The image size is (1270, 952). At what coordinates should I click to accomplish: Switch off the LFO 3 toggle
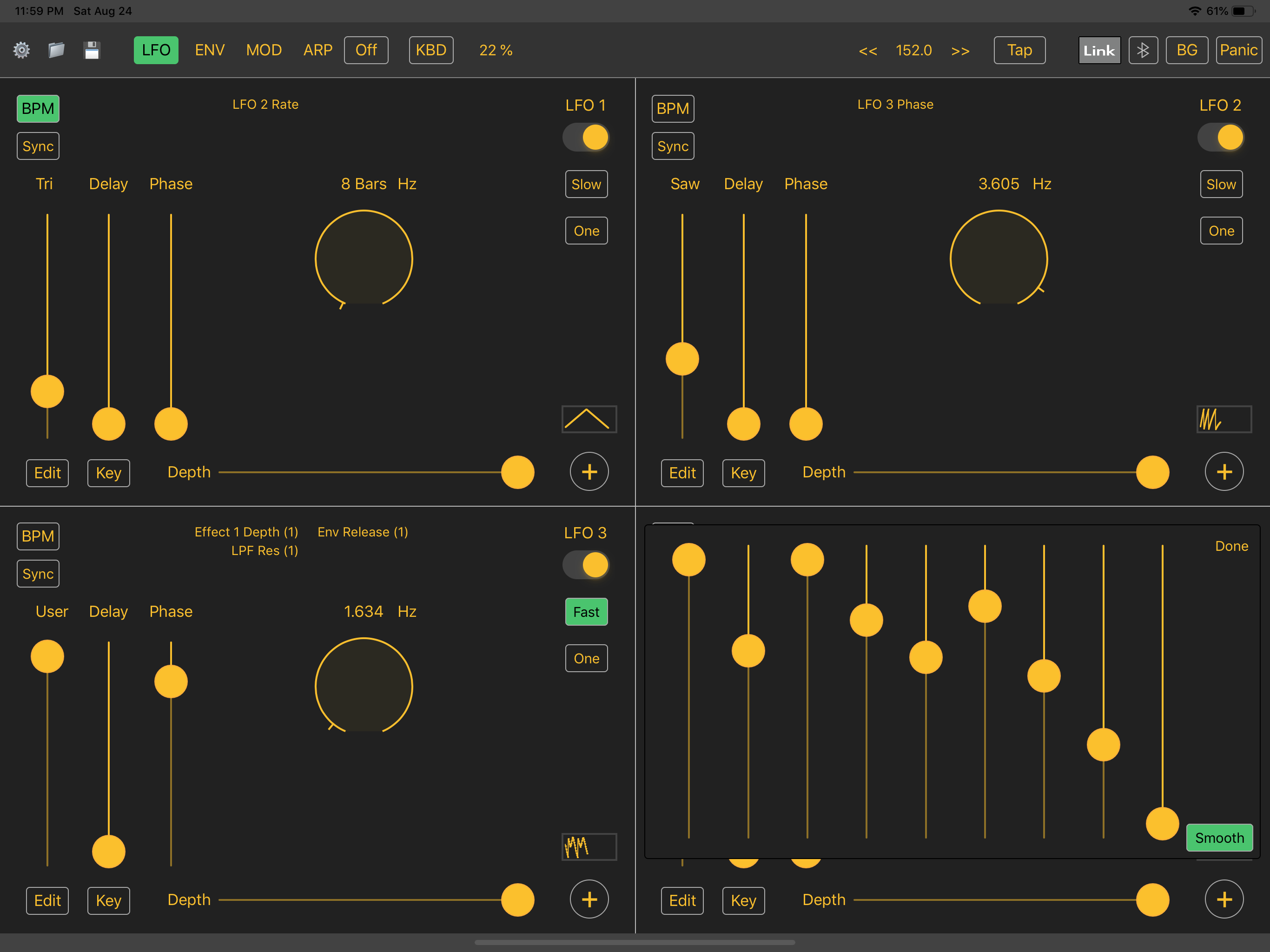point(586,565)
